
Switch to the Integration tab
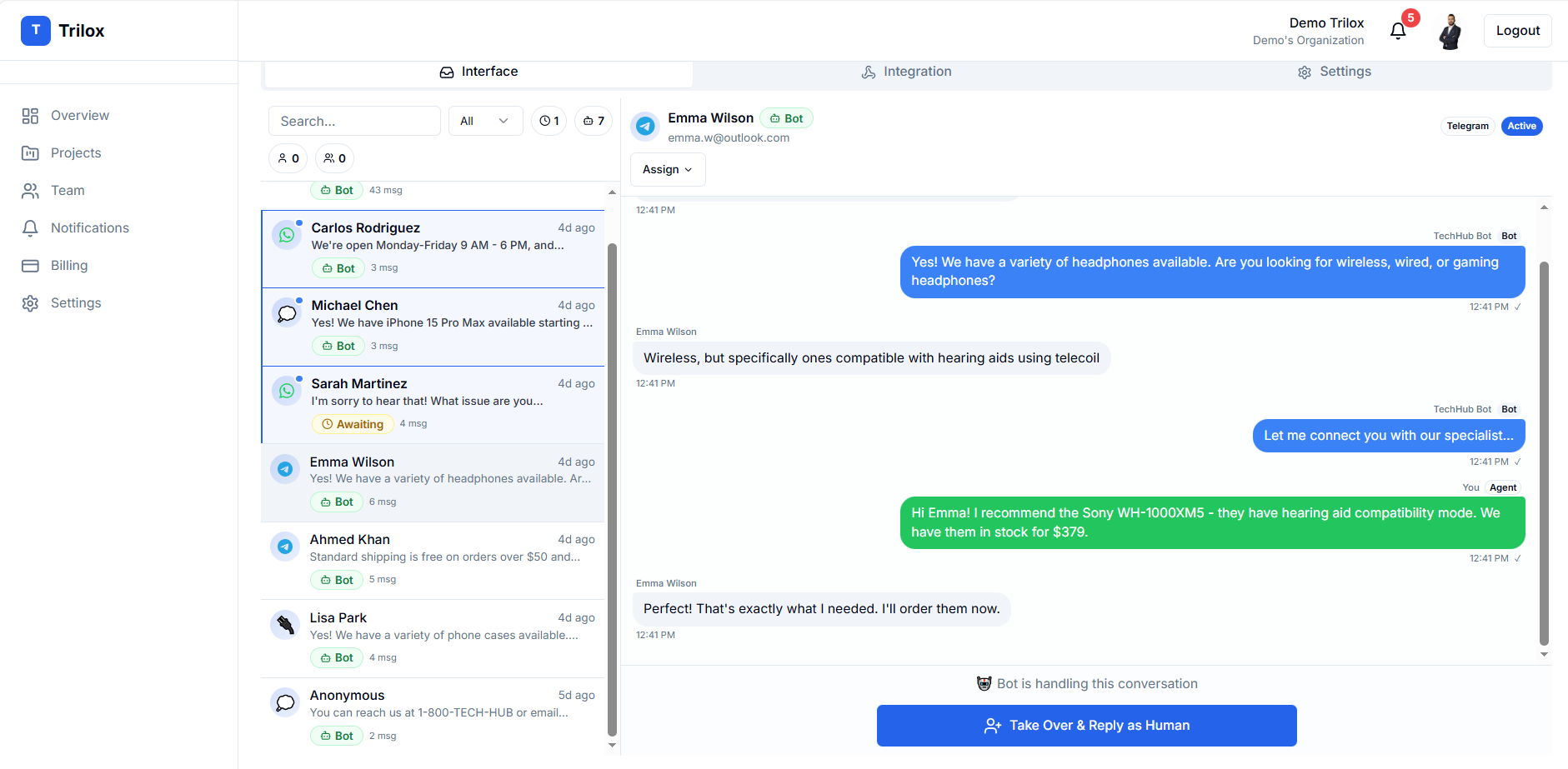[906, 72]
